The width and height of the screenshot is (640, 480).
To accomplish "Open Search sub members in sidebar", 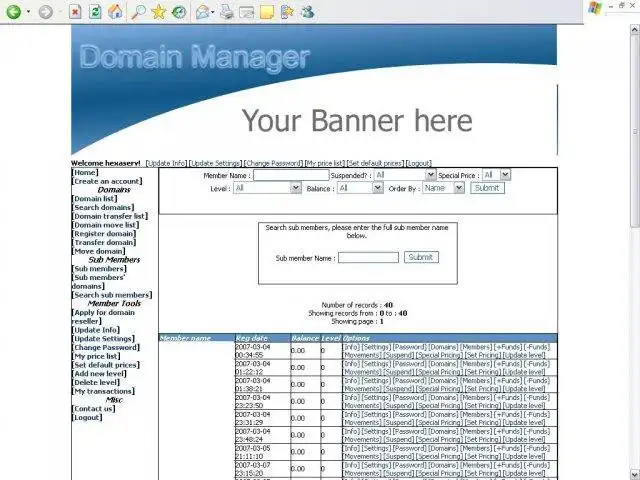I will (112, 295).
